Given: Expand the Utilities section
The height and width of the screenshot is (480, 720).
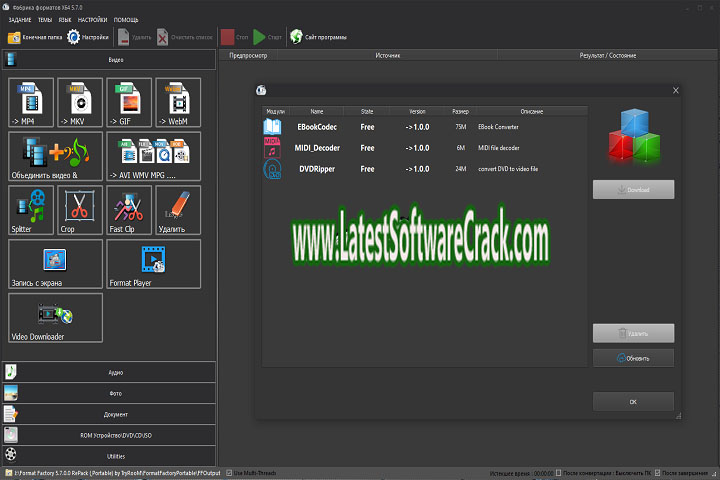Looking at the screenshot, I should (109, 456).
